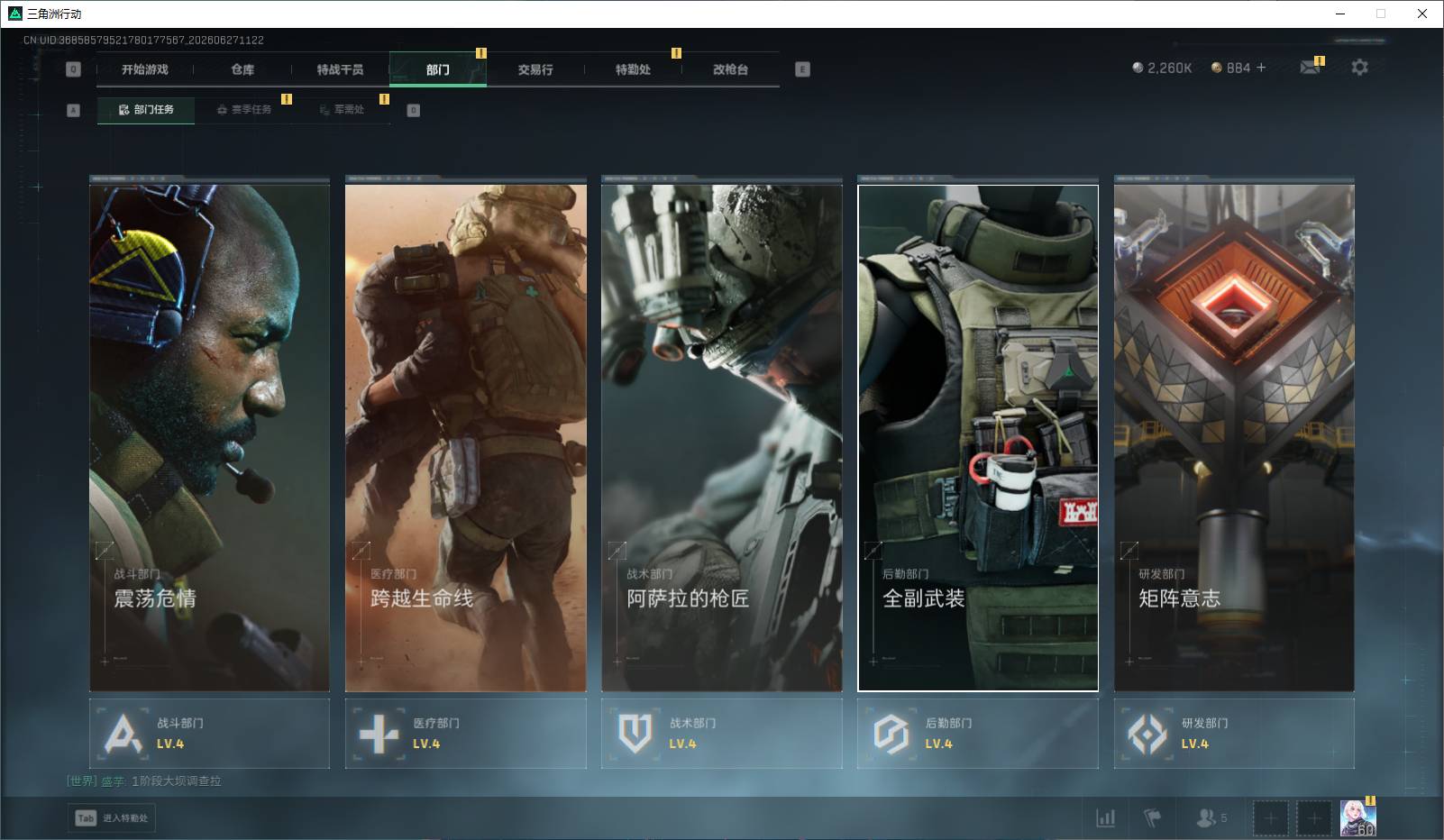Screen dimensions: 1444x840
Task: Click the A key hint beside sub-tabs
Action: click(x=74, y=110)
